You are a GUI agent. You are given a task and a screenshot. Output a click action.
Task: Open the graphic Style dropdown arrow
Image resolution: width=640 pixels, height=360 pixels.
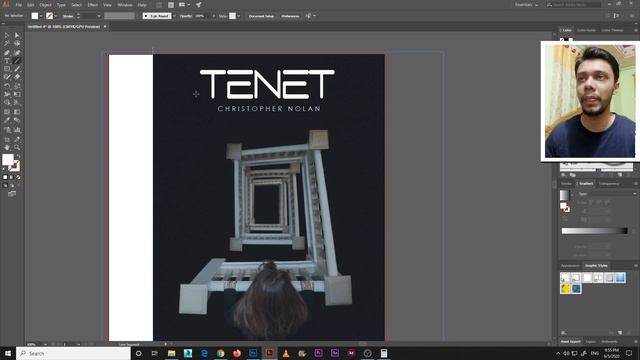239,16
